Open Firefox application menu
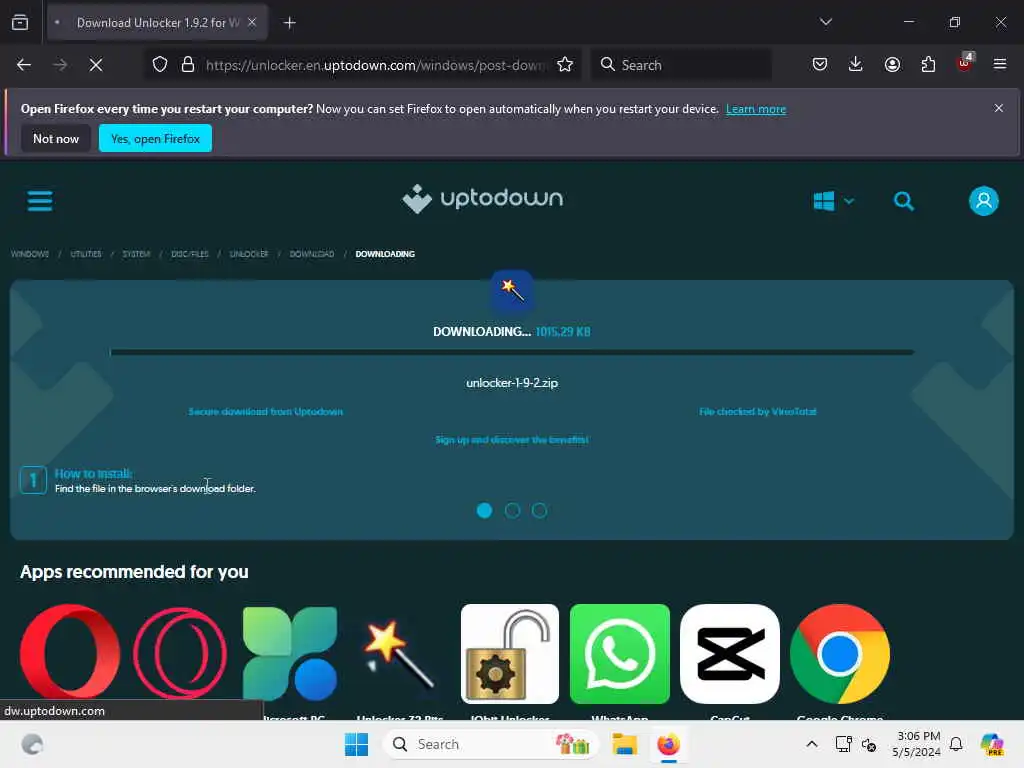 point(999,64)
